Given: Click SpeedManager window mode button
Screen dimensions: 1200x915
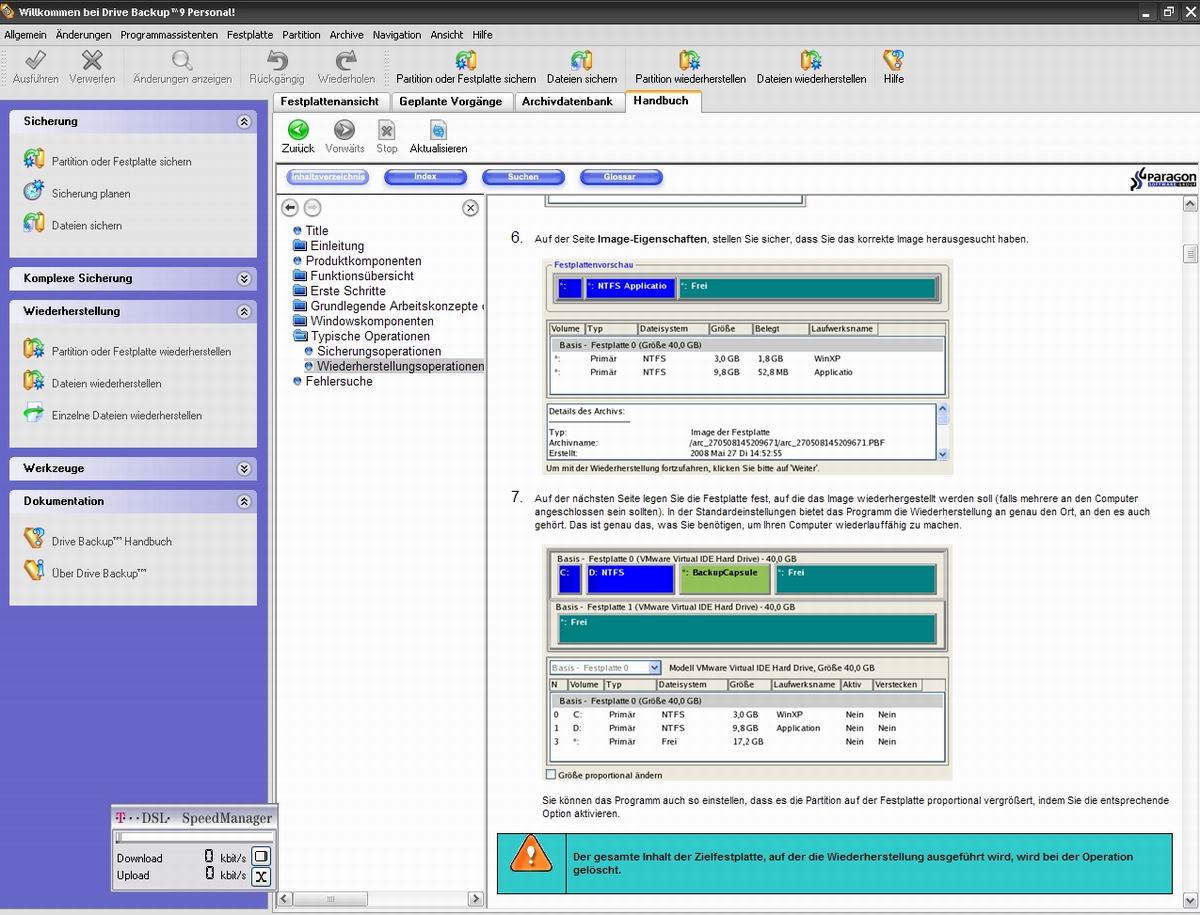Looking at the screenshot, I should tap(260, 856).
